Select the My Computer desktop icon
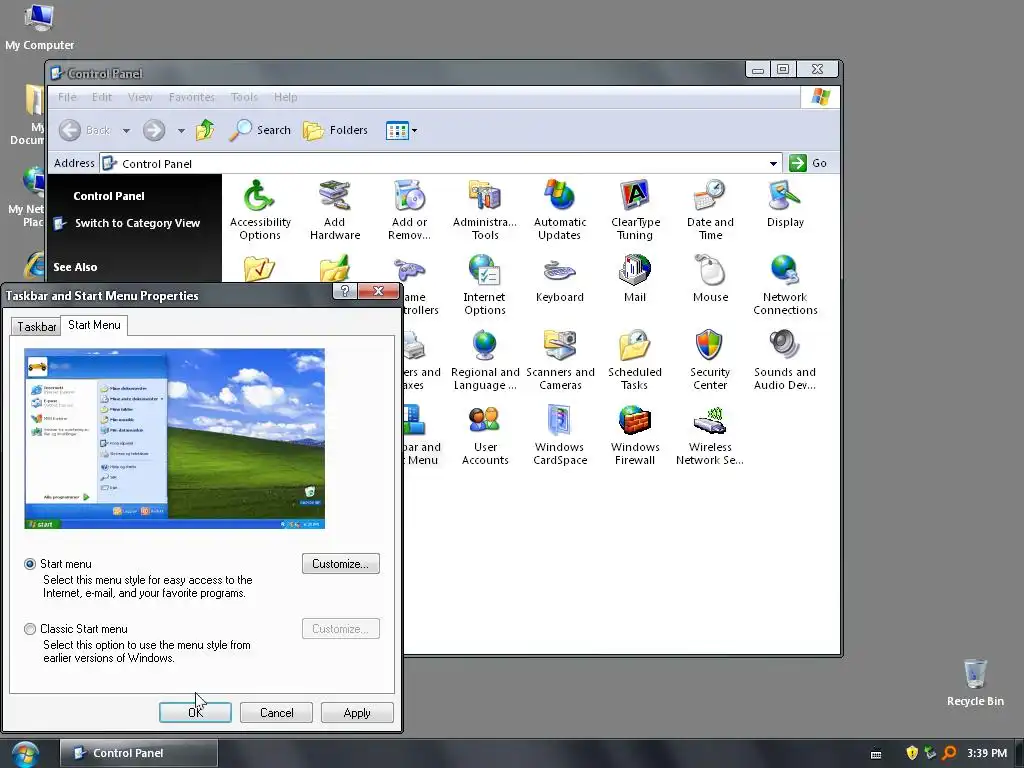The height and width of the screenshot is (768, 1024). coord(39,27)
